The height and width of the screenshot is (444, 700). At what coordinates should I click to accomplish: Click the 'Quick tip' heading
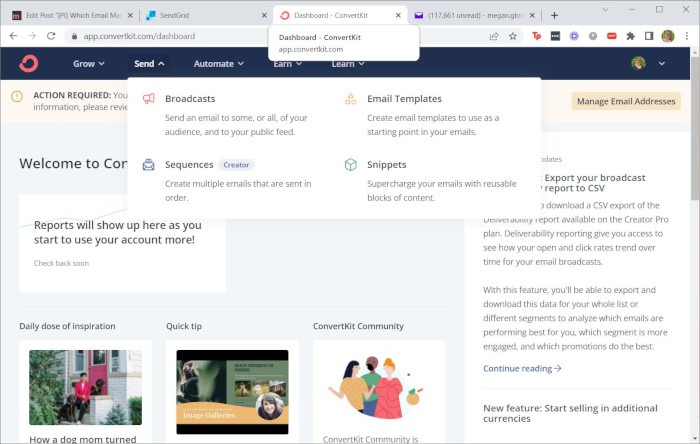tap(184, 326)
